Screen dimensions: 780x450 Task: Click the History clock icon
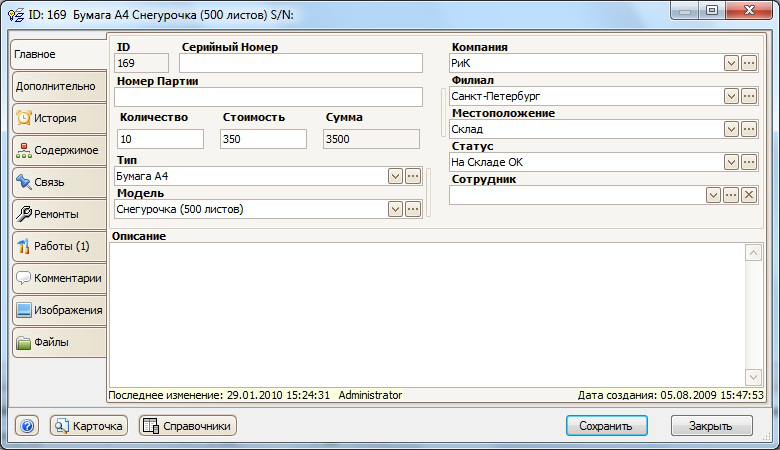coord(24,118)
